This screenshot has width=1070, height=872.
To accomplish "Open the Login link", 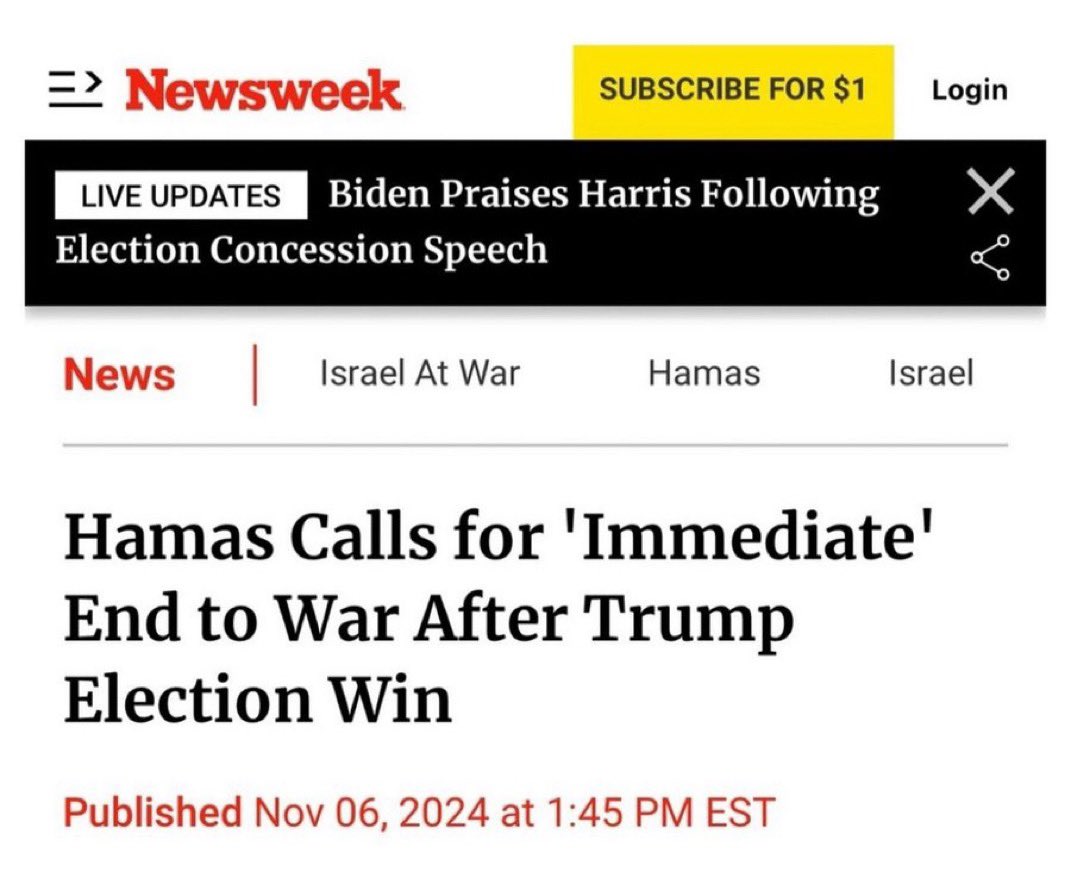I will click(x=969, y=90).
